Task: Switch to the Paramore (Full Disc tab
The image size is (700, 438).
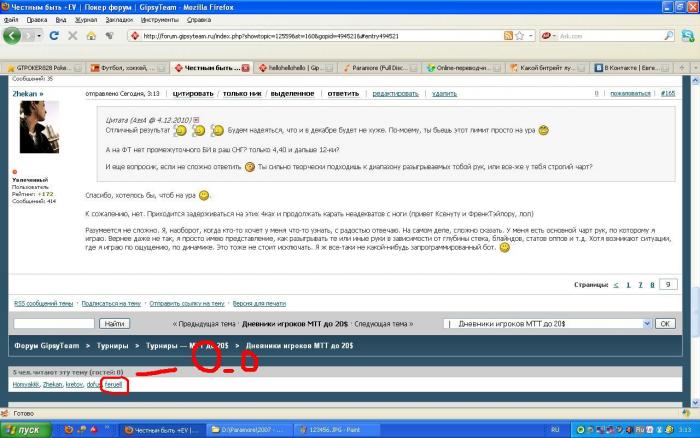Action: point(379,68)
